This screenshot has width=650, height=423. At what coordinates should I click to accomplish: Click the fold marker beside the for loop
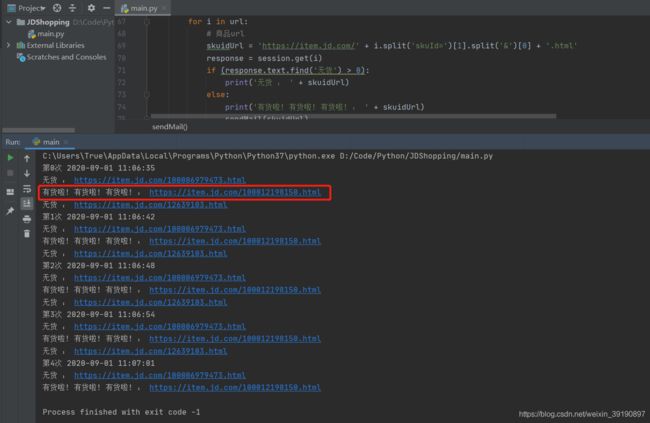[x=147, y=22]
